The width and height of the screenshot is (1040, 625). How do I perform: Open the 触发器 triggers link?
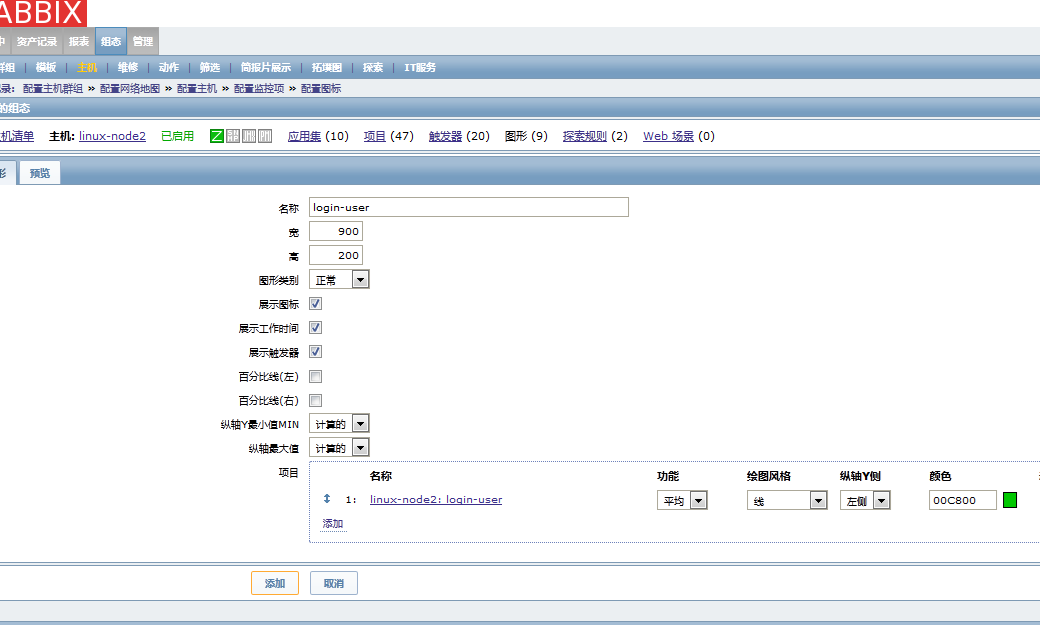pyautogui.click(x=445, y=136)
